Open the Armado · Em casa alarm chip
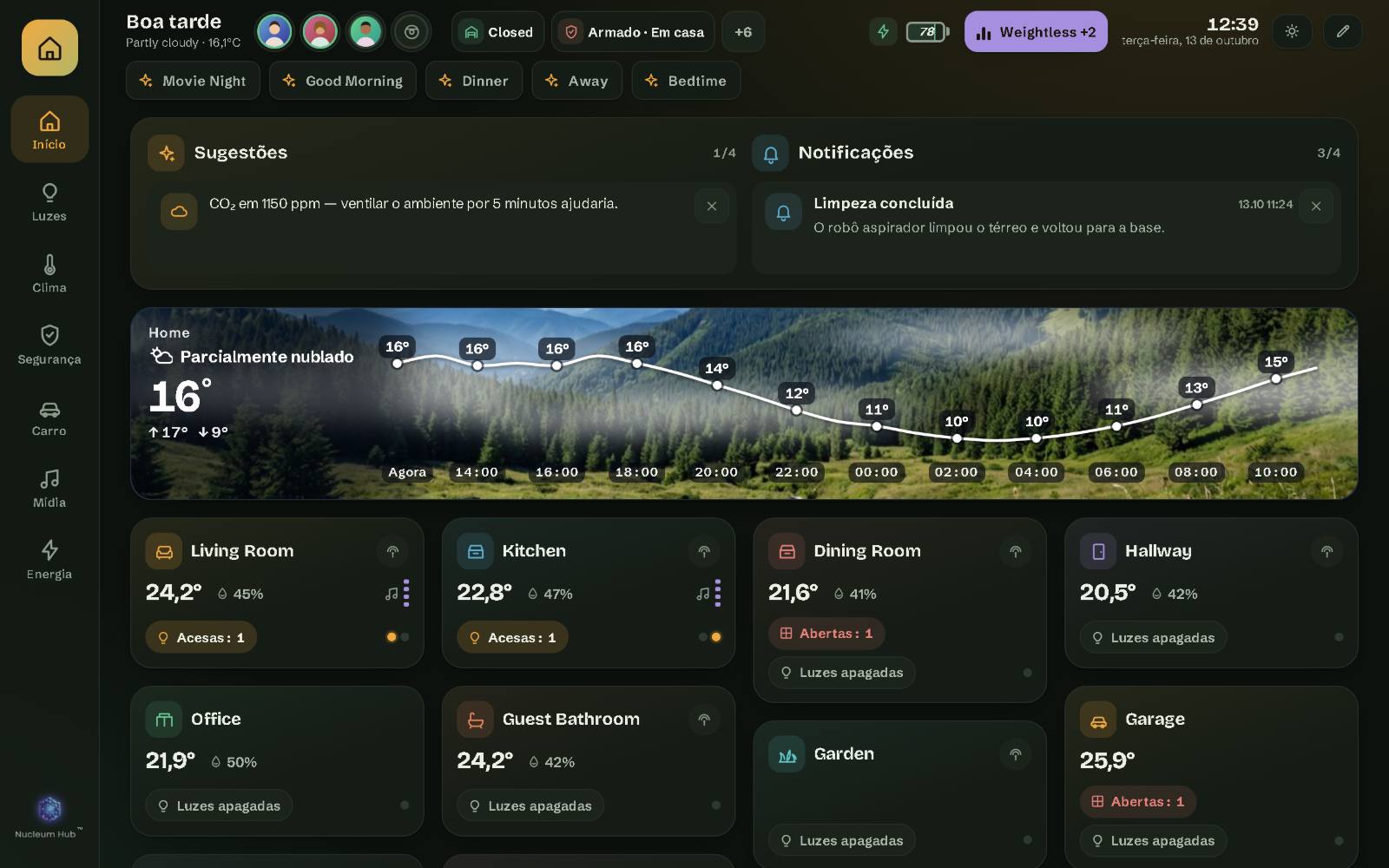 633,32
